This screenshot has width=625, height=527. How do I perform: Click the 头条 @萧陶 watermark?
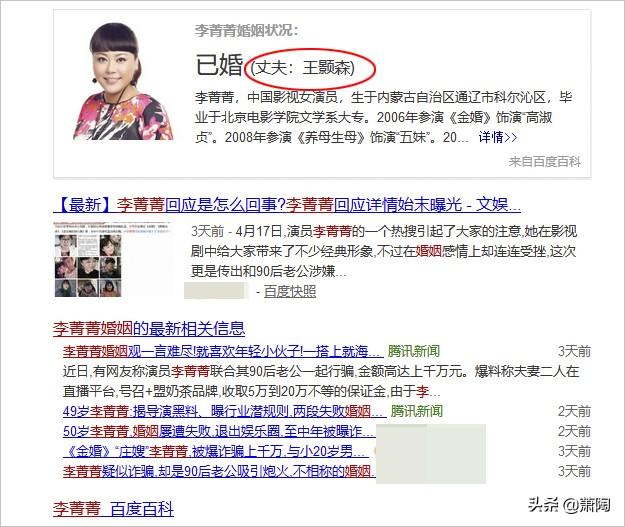point(569,505)
